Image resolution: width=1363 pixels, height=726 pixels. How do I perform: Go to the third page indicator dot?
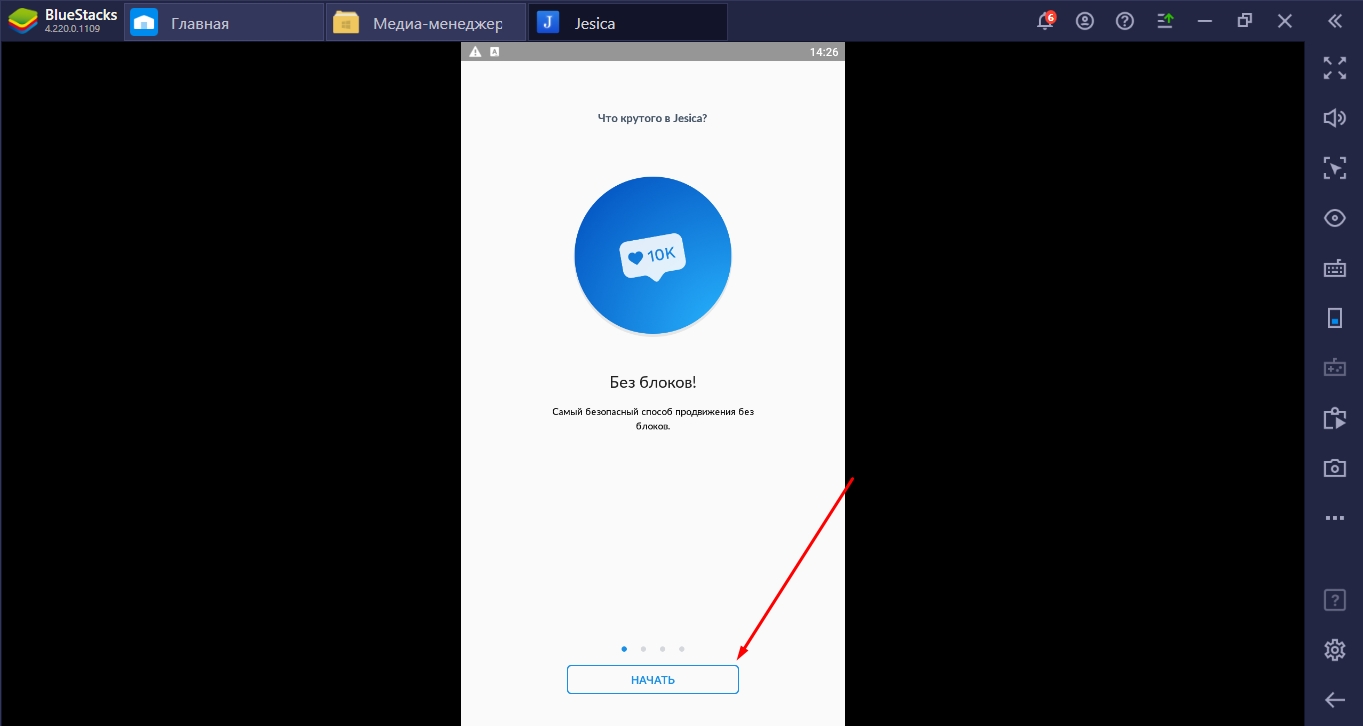click(x=662, y=649)
